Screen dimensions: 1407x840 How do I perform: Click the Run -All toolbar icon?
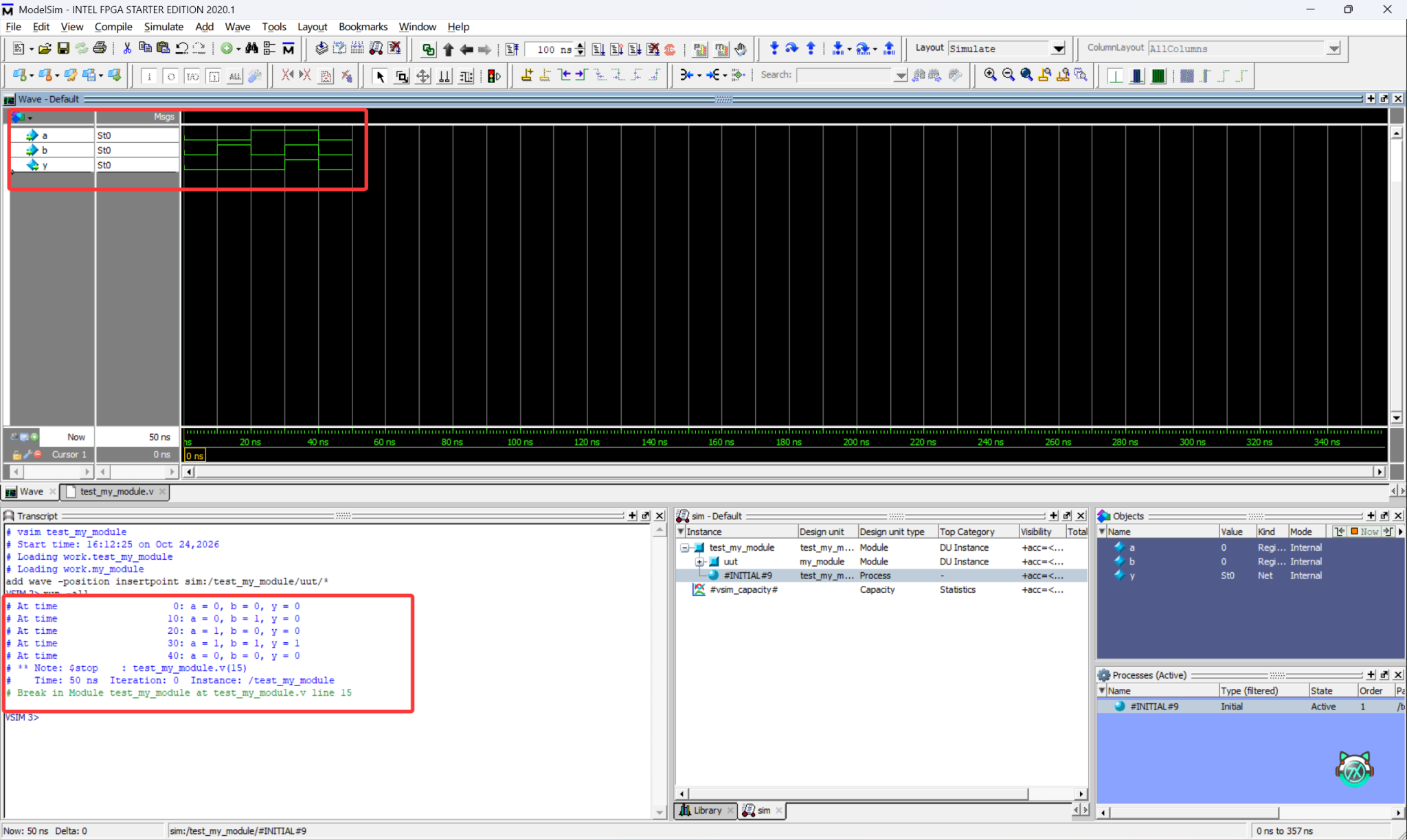[x=635, y=49]
